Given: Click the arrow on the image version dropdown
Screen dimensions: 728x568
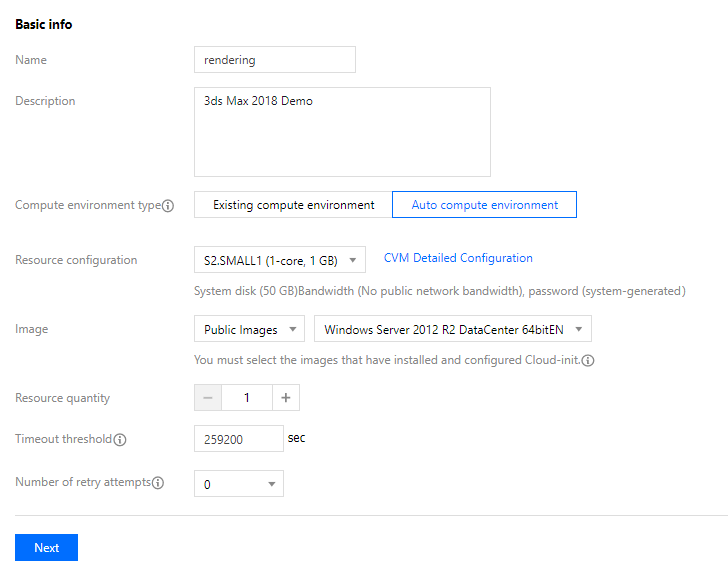Looking at the screenshot, I should click(x=578, y=329).
